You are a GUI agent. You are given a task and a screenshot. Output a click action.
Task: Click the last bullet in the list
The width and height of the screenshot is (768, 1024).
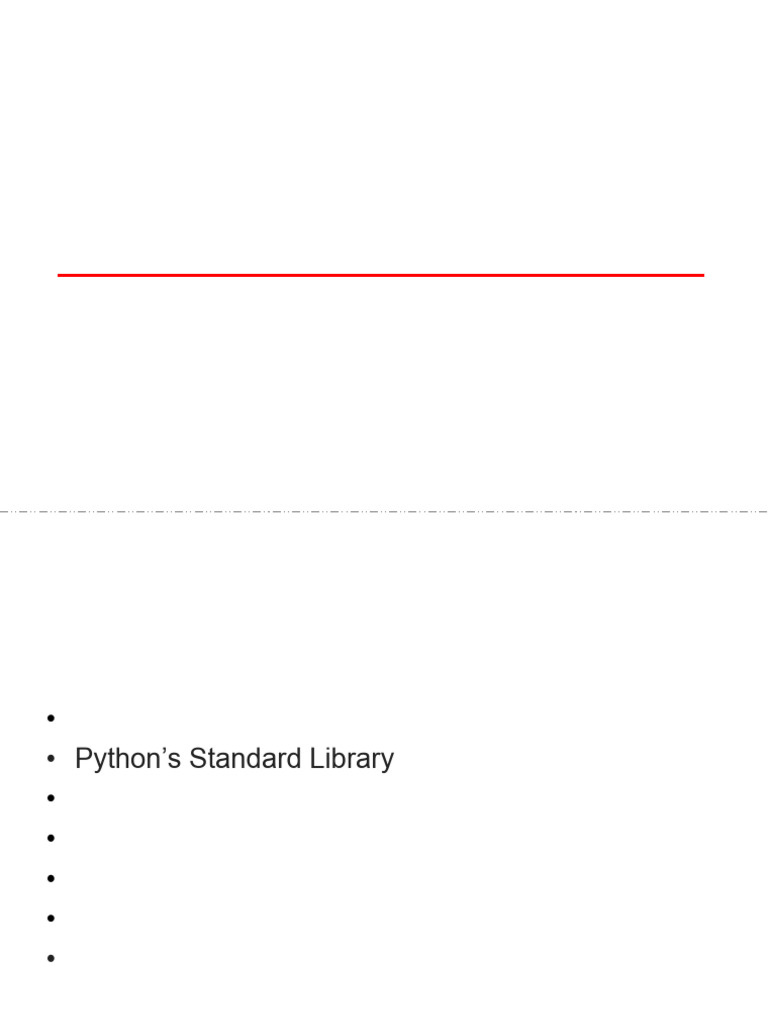tap(49, 958)
